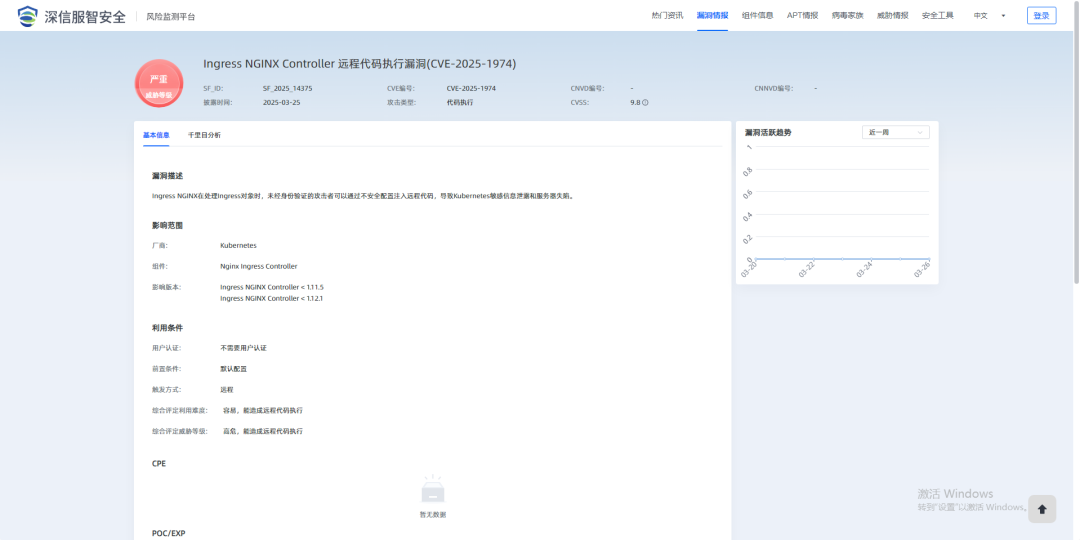
Task: Open the 组件信息 menu
Action: click(758, 16)
